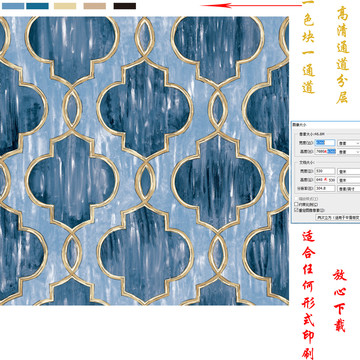Select the dark teal-blue color swatch
Screen dimensions: 360x360
click(37, 6)
